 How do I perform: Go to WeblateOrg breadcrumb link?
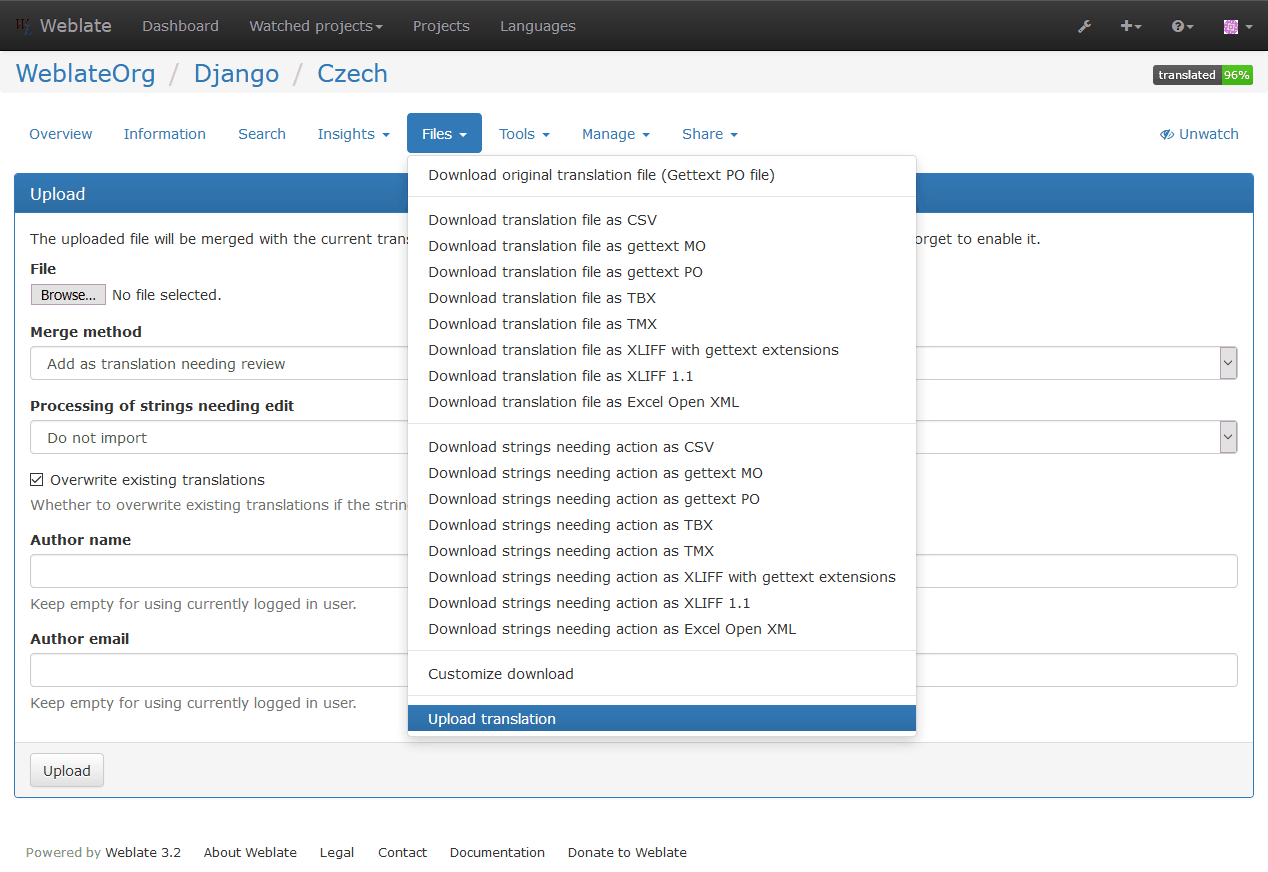[x=86, y=74]
